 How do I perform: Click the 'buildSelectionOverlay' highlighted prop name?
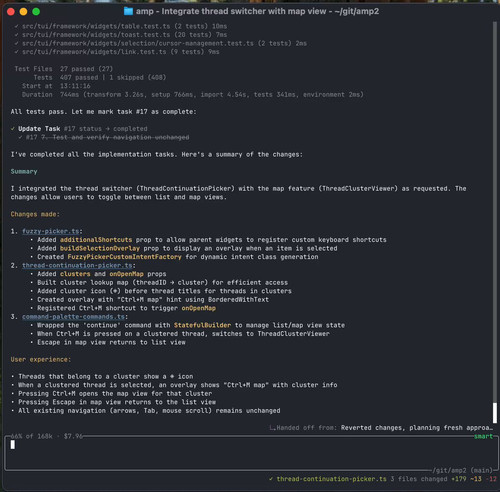100,249
